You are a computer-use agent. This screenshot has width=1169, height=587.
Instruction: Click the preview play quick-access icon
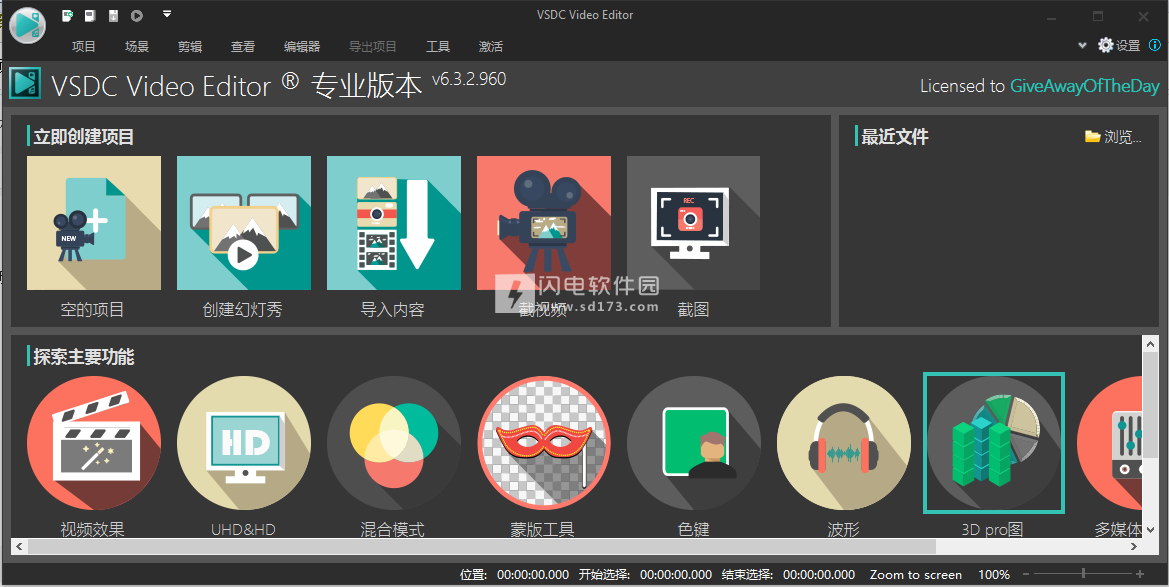136,15
